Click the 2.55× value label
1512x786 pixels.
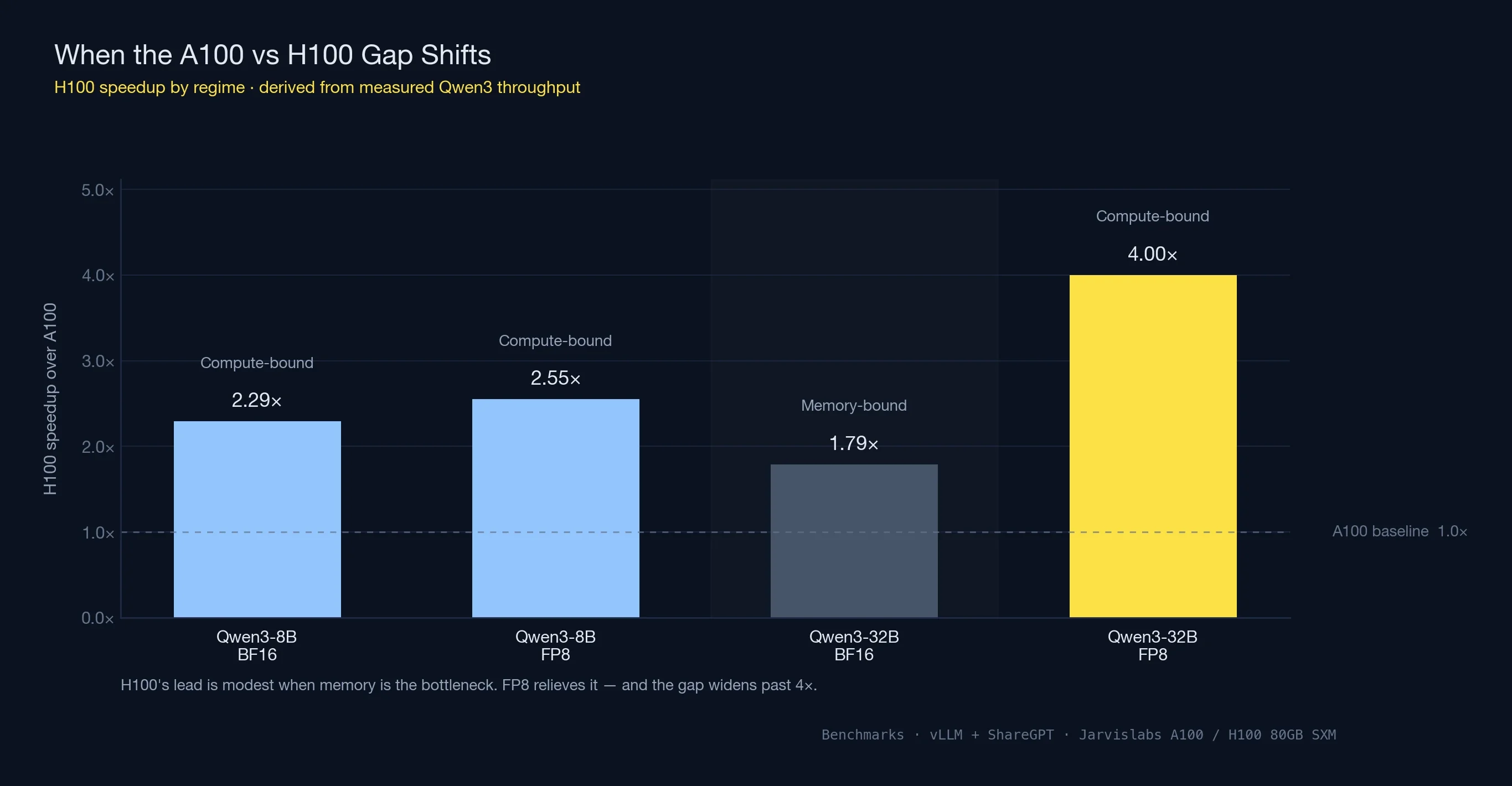555,378
